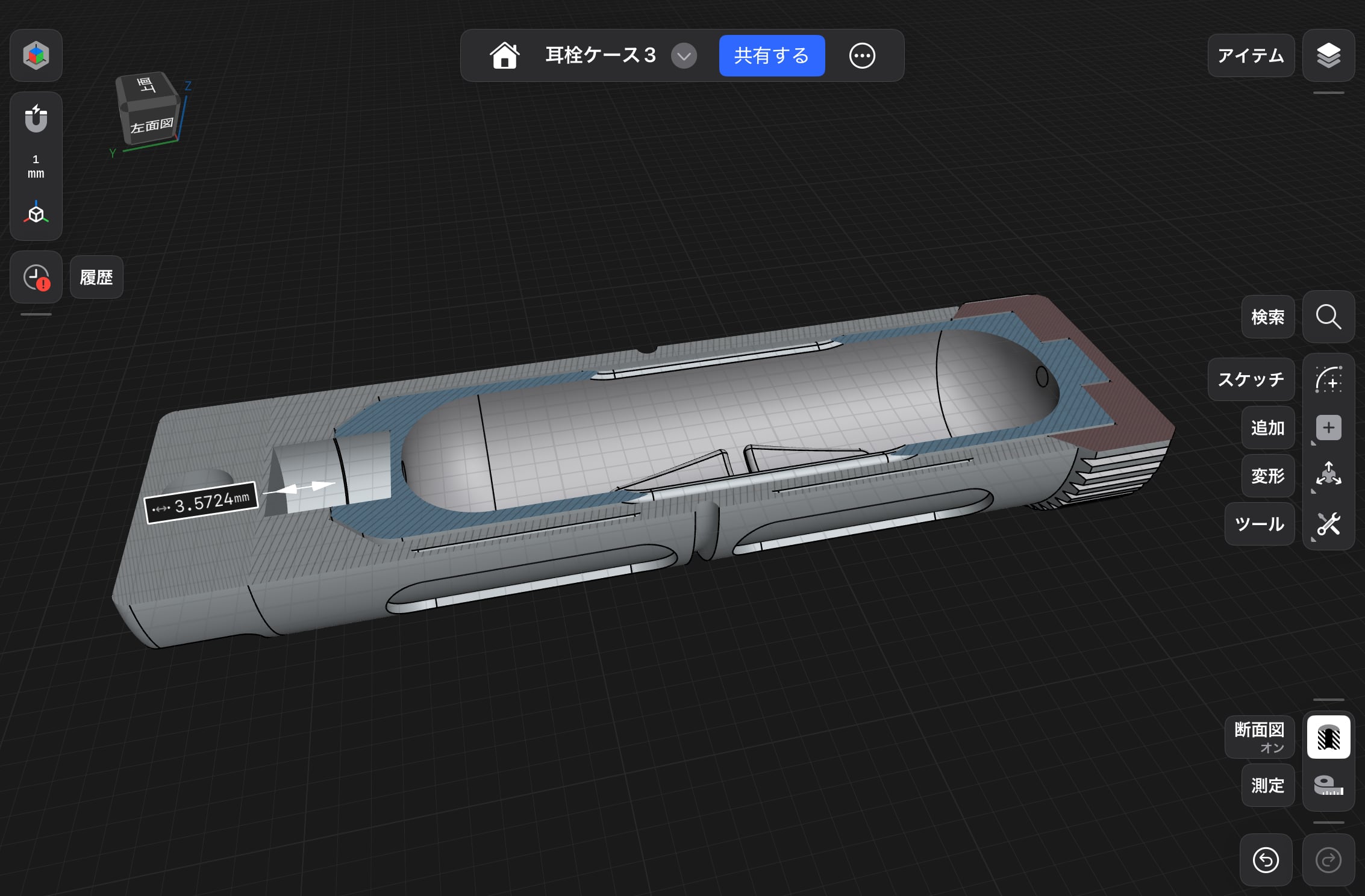
Task: Click the blue 共有する share button
Action: pyautogui.click(x=772, y=55)
